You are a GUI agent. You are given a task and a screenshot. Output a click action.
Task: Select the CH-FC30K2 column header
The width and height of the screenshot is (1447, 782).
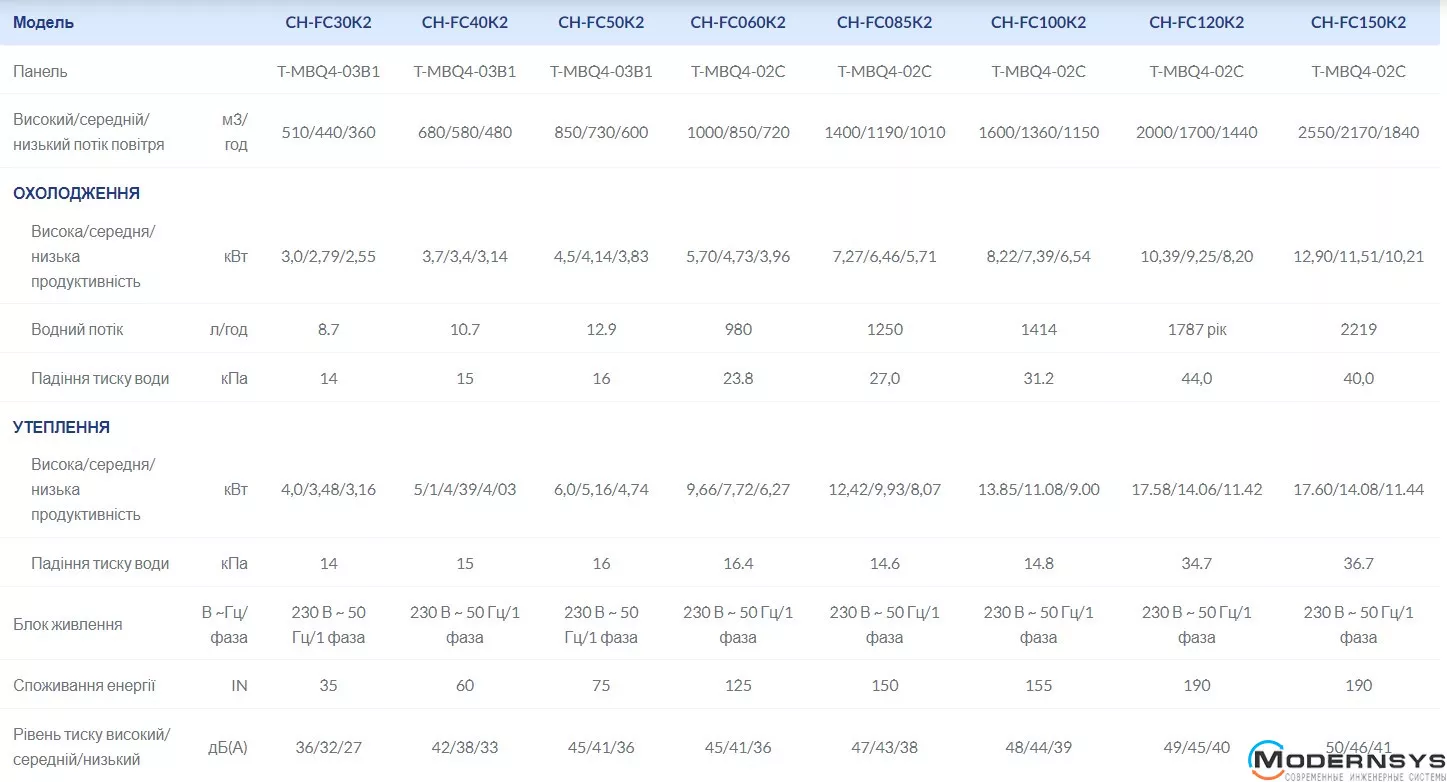[x=328, y=22]
